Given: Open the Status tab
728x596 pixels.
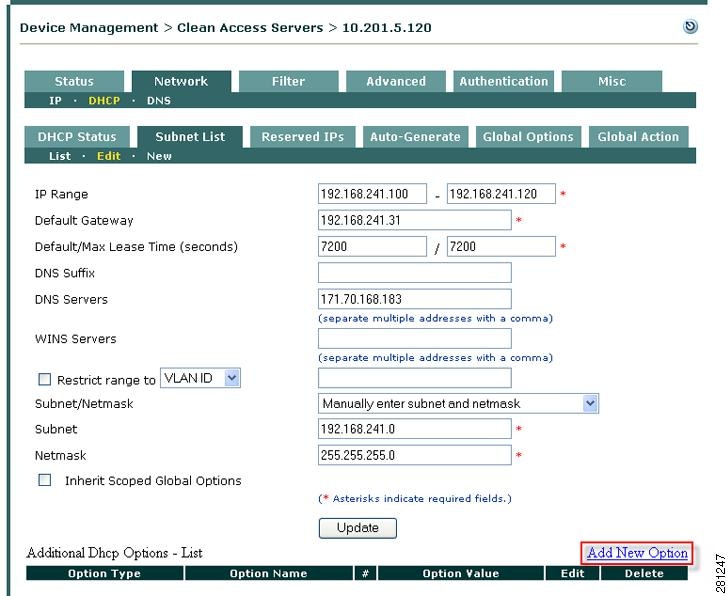Looking at the screenshot, I should point(74,81).
